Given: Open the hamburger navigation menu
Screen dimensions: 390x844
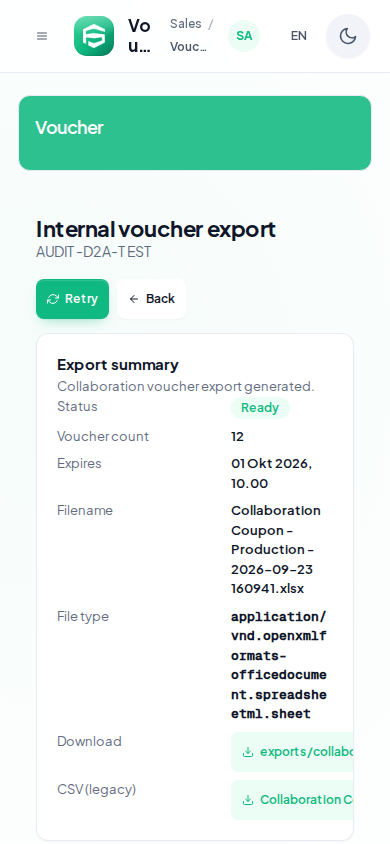Looking at the screenshot, I should (x=42, y=36).
